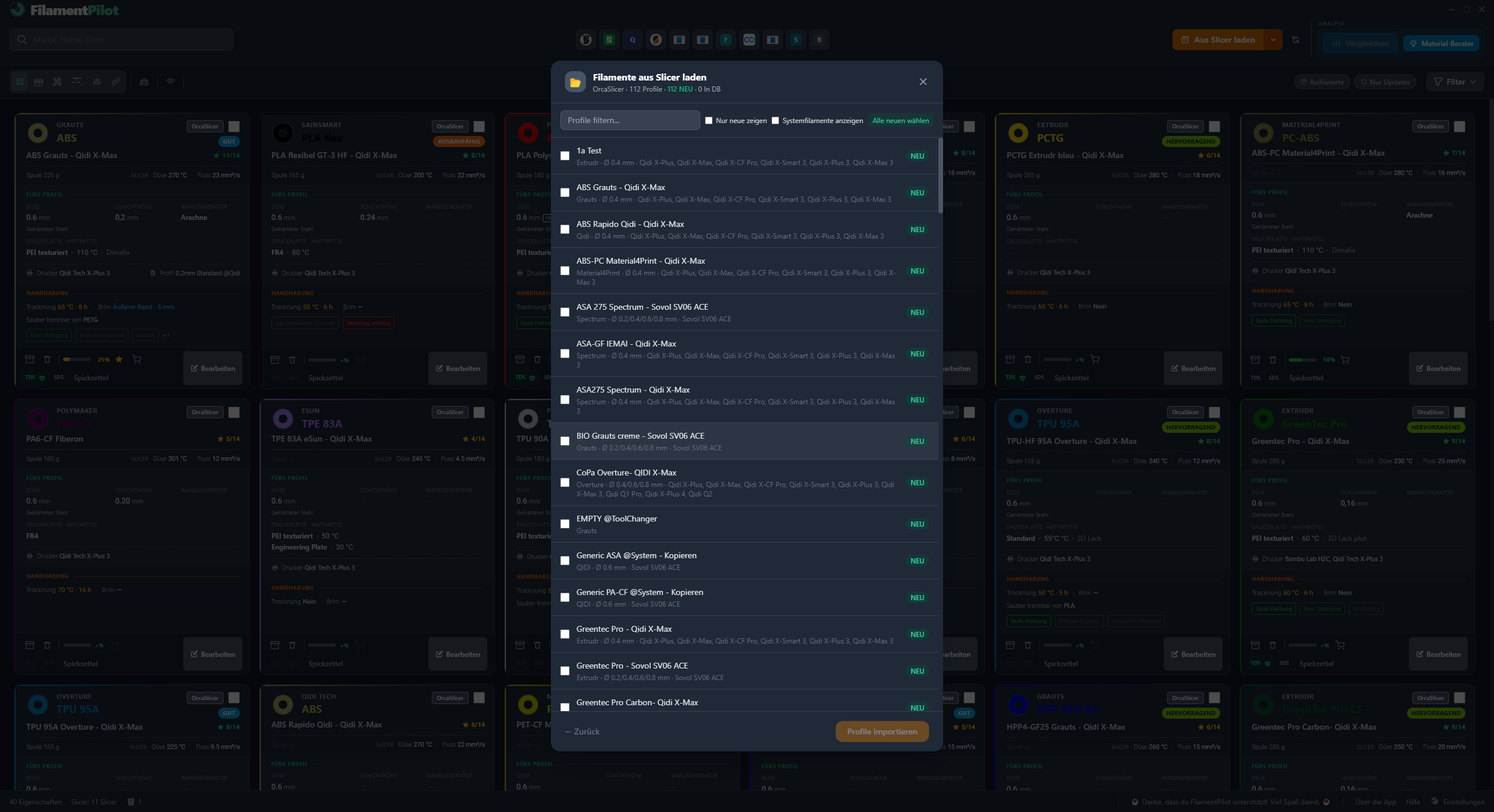Toggle the Archivierte filter chip

(x=1322, y=82)
